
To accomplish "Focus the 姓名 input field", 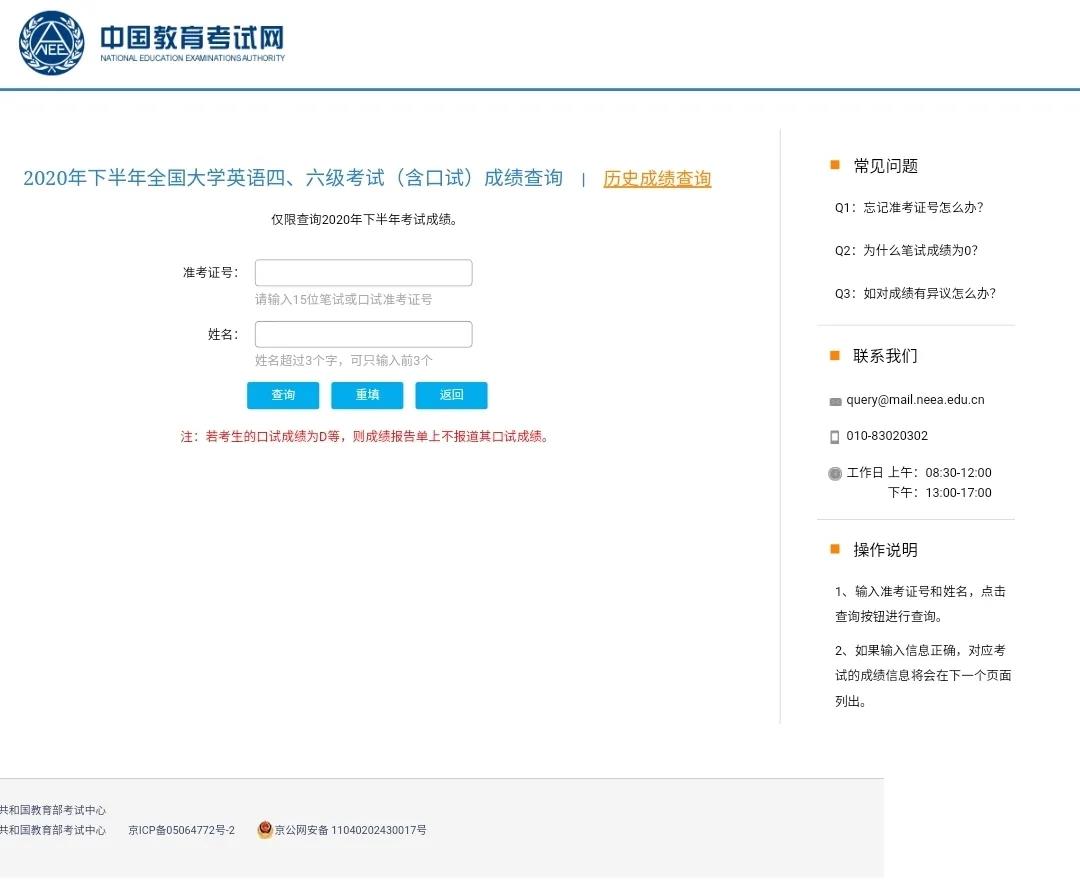I will (x=364, y=334).
